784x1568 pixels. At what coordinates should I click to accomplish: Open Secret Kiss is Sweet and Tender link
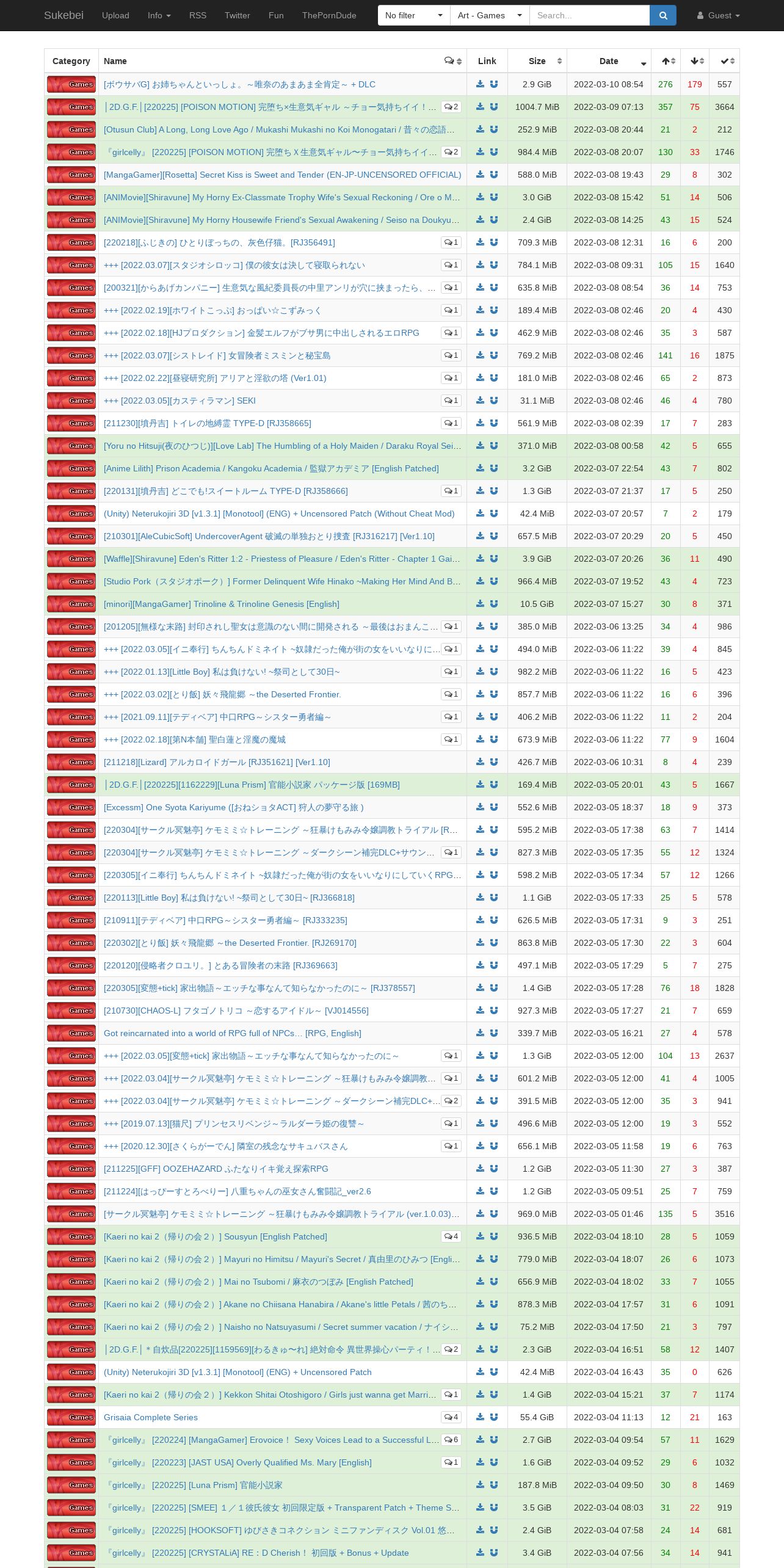tap(283, 175)
